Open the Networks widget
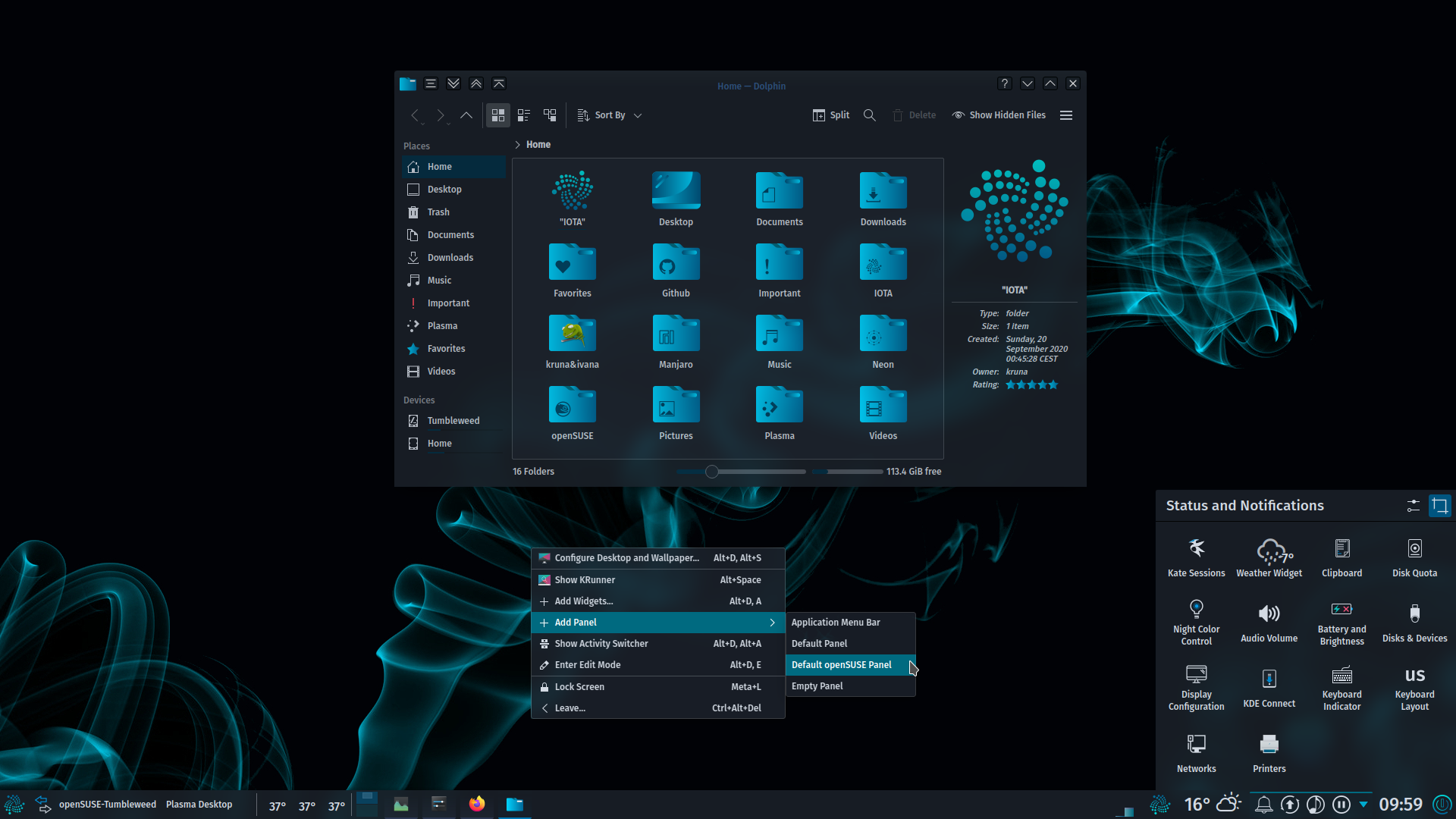This screenshot has width=1456, height=819. pos(1197,753)
